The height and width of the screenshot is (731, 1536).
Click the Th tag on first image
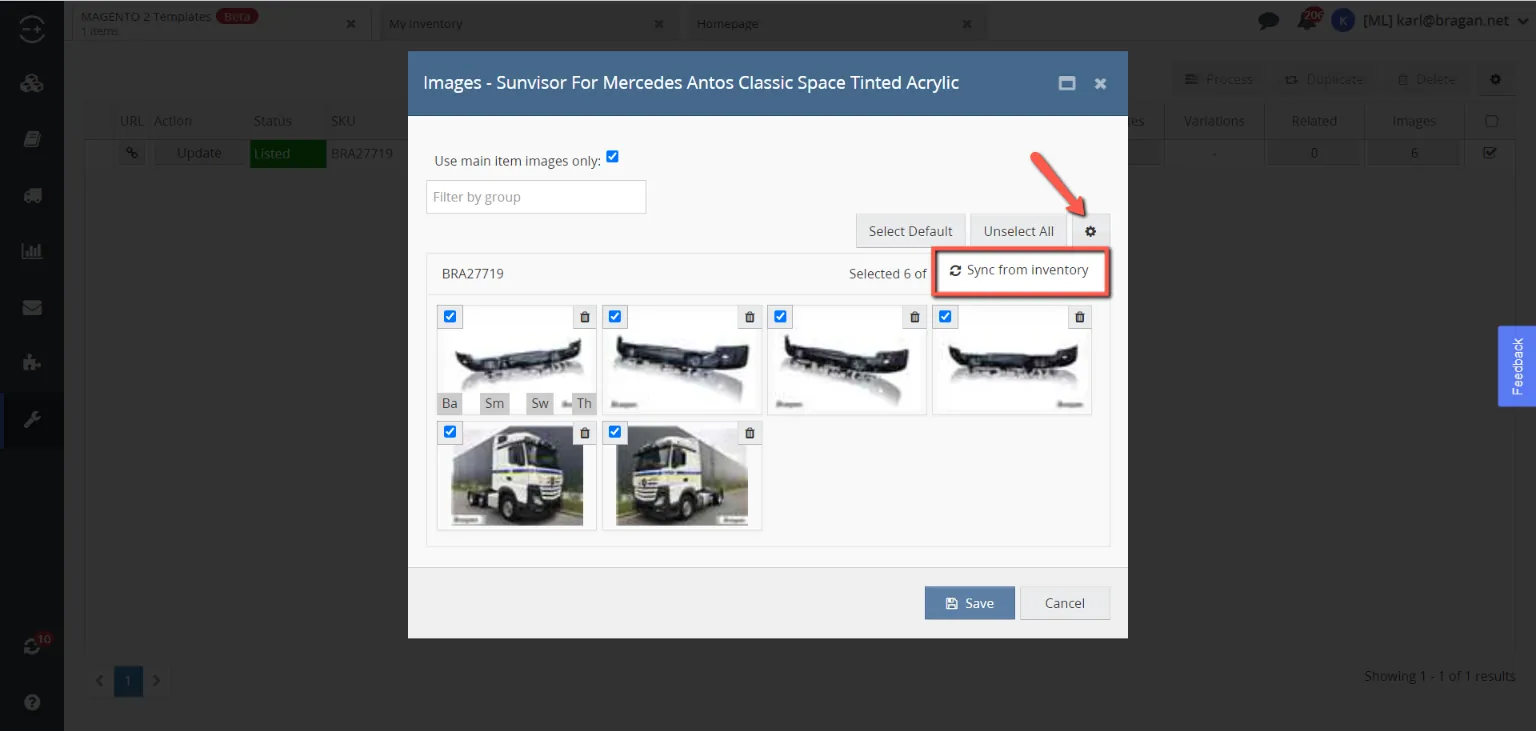pyautogui.click(x=584, y=403)
